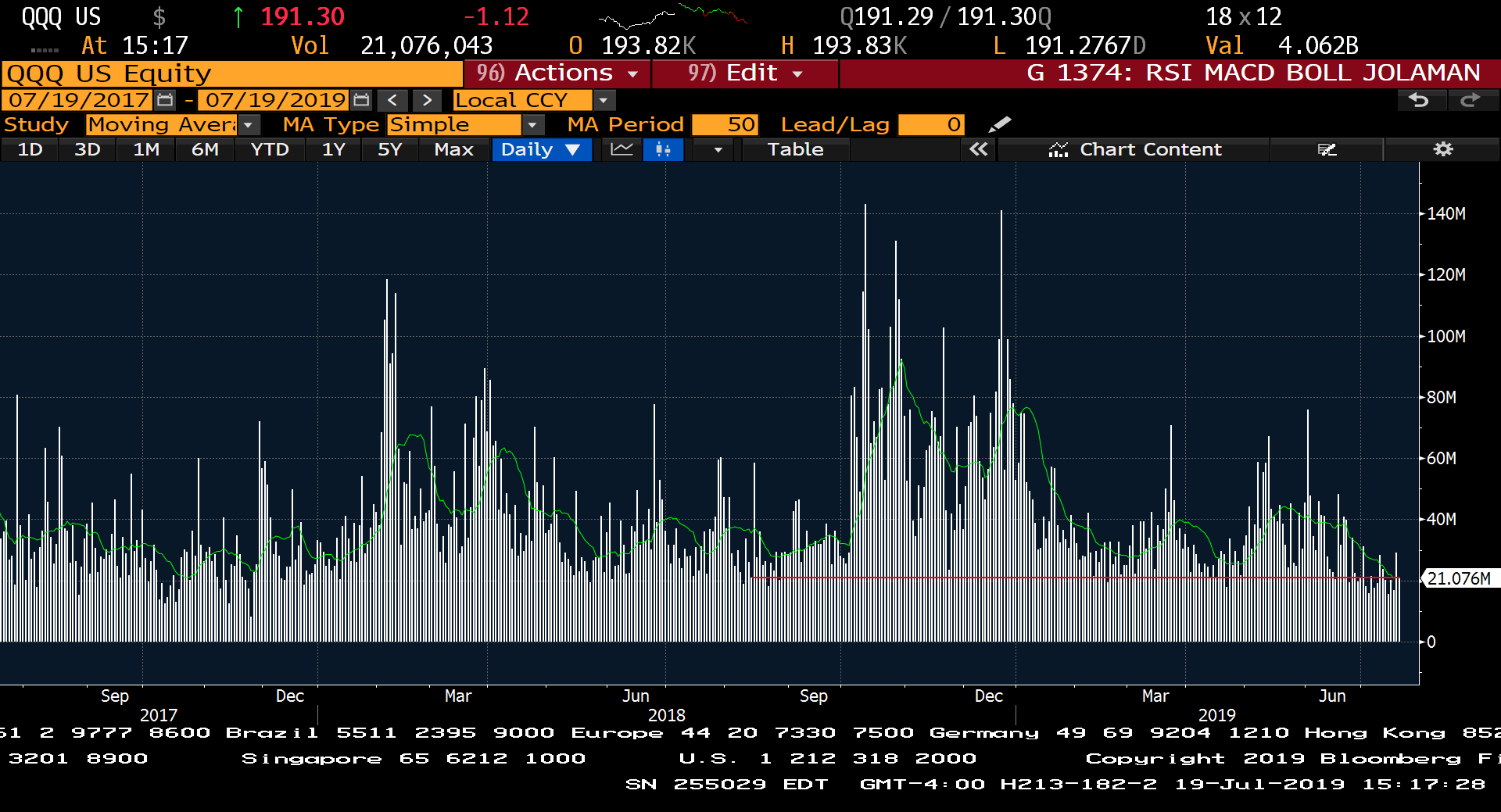The height and width of the screenshot is (812, 1501).
Task: Click the 60M axis label
Action: [1442, 459]
